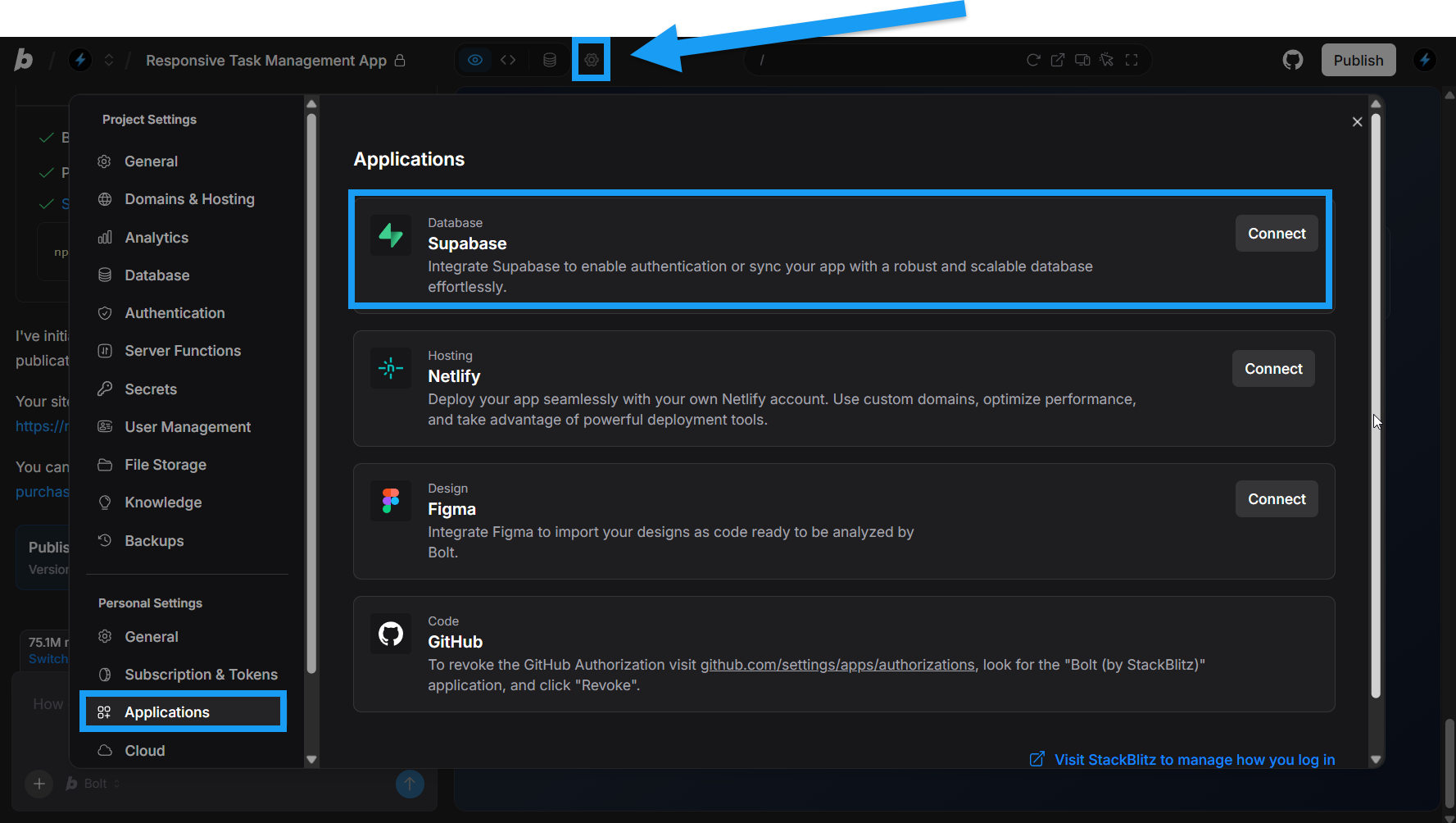Click the lock icon next to project name
The height and width of the screenshot is (823, 1456).
click(x=400, y=60)
